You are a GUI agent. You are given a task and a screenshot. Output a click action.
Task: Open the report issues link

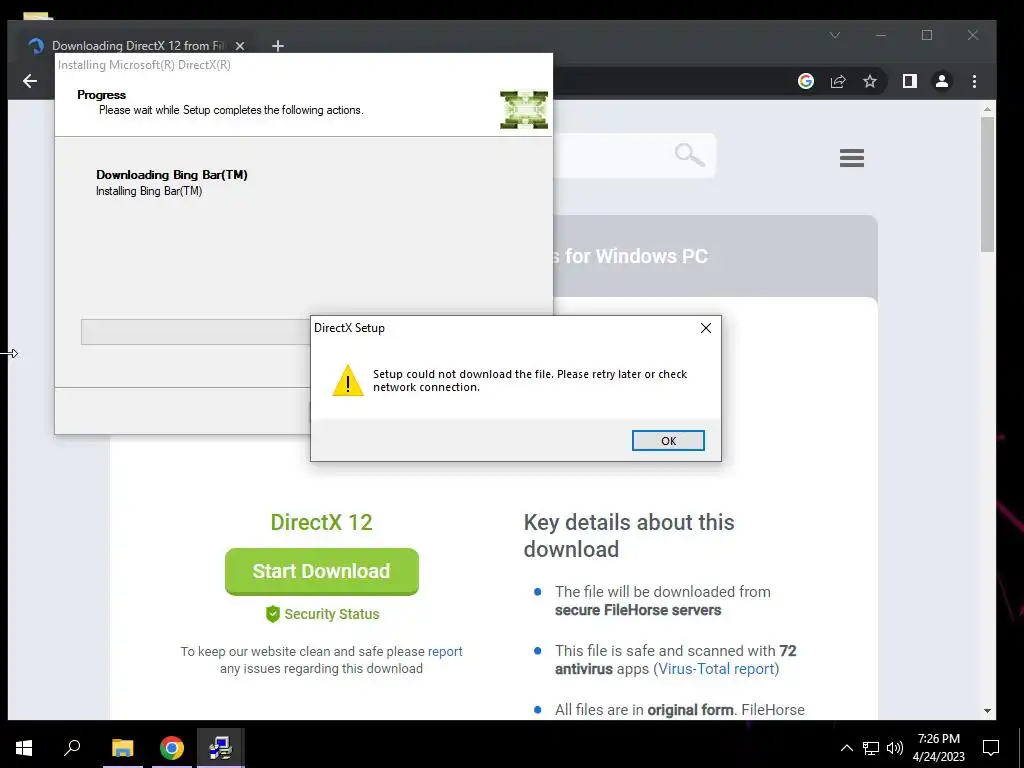pyautogui.click(x=445, y=651)
